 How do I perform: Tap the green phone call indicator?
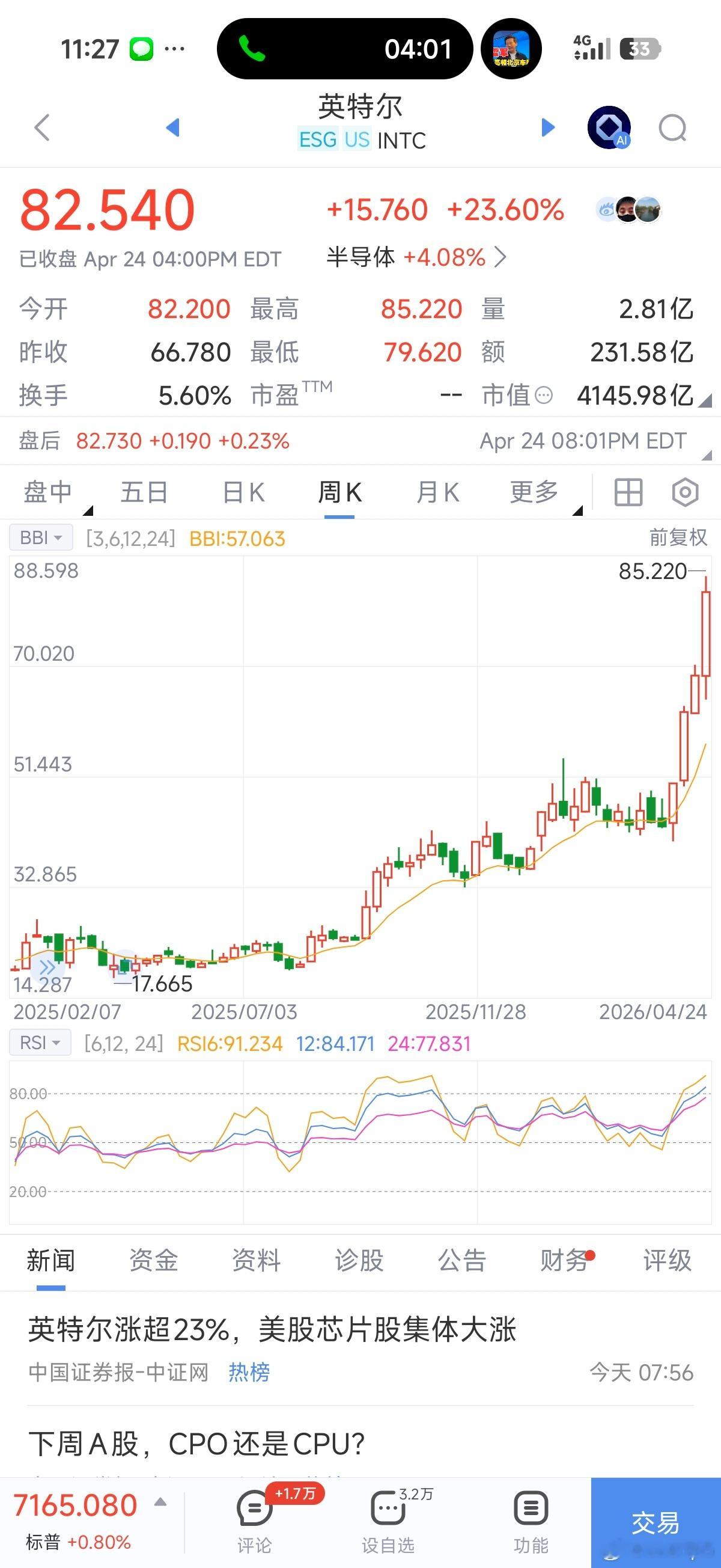[252, 49]
